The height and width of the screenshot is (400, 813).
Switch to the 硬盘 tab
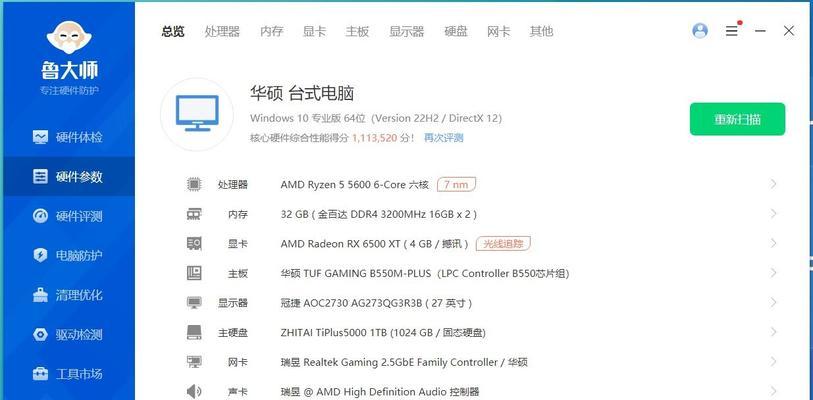pos(456,32)
